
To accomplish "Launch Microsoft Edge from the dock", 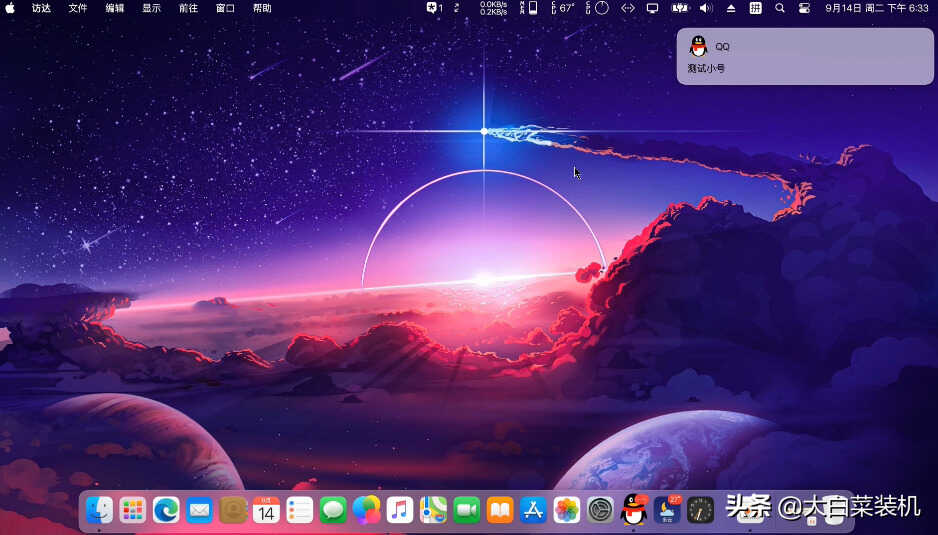I will tap(166, 510).
